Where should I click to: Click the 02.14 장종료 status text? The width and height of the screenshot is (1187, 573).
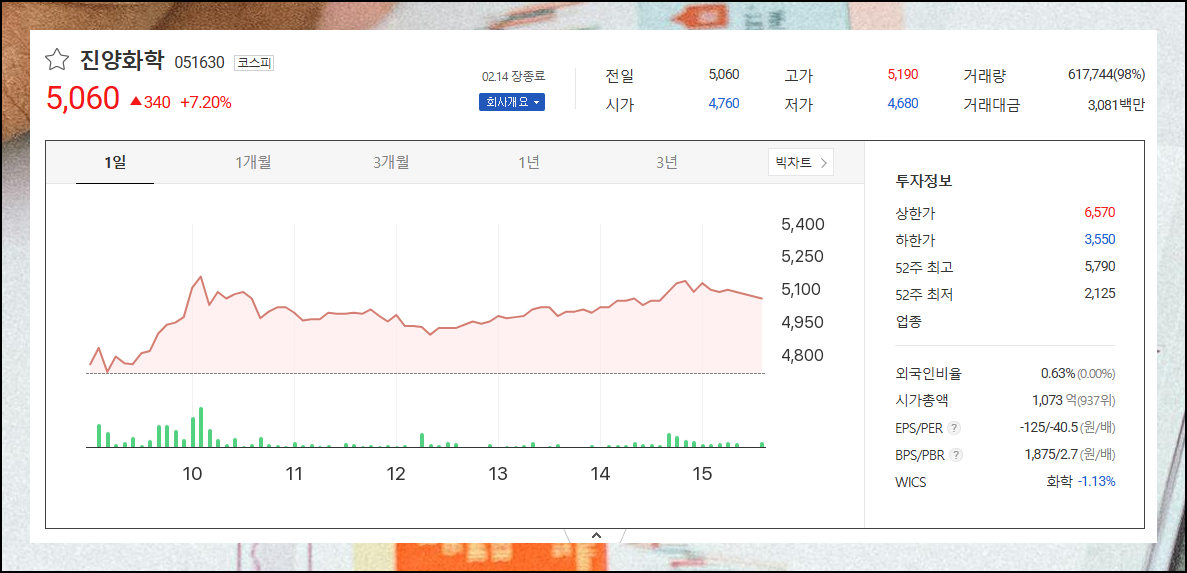(x=512, y=76)
